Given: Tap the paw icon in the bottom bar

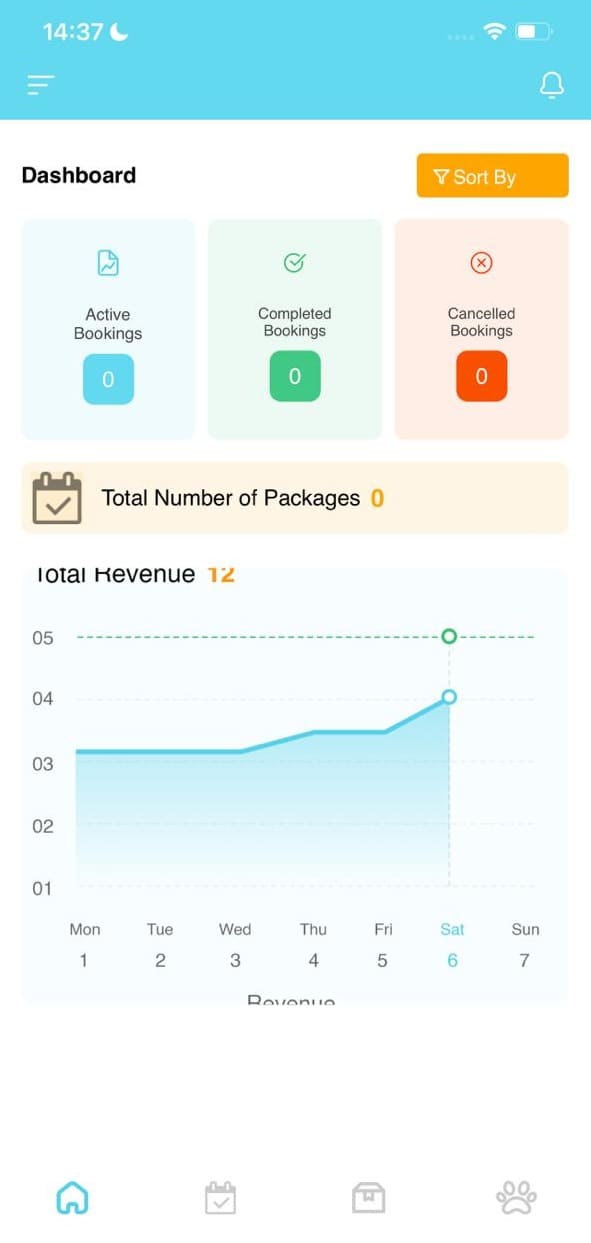Looking at the screenshot, I should click(516, 1196).
